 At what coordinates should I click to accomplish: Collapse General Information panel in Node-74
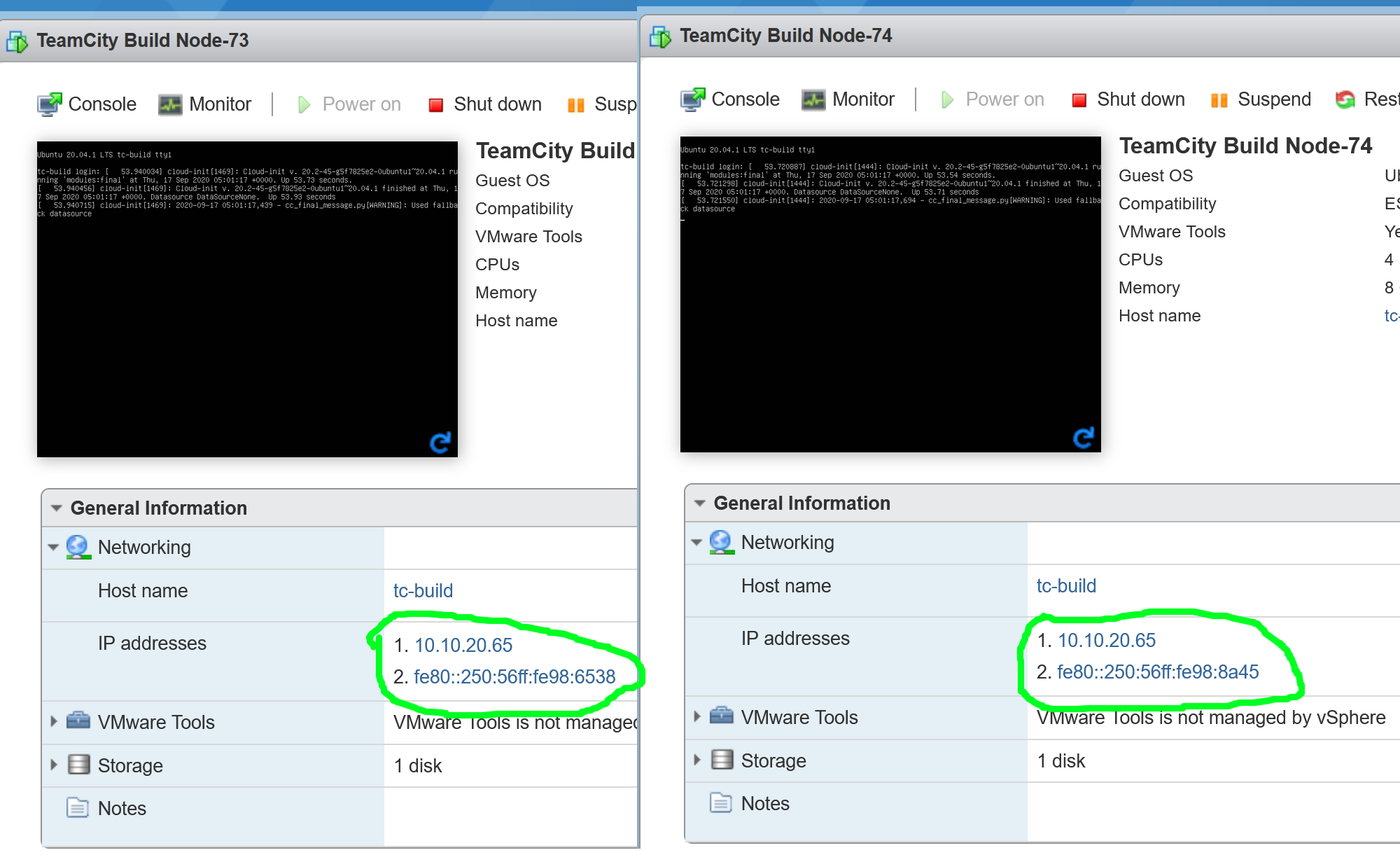click(700, 503)
